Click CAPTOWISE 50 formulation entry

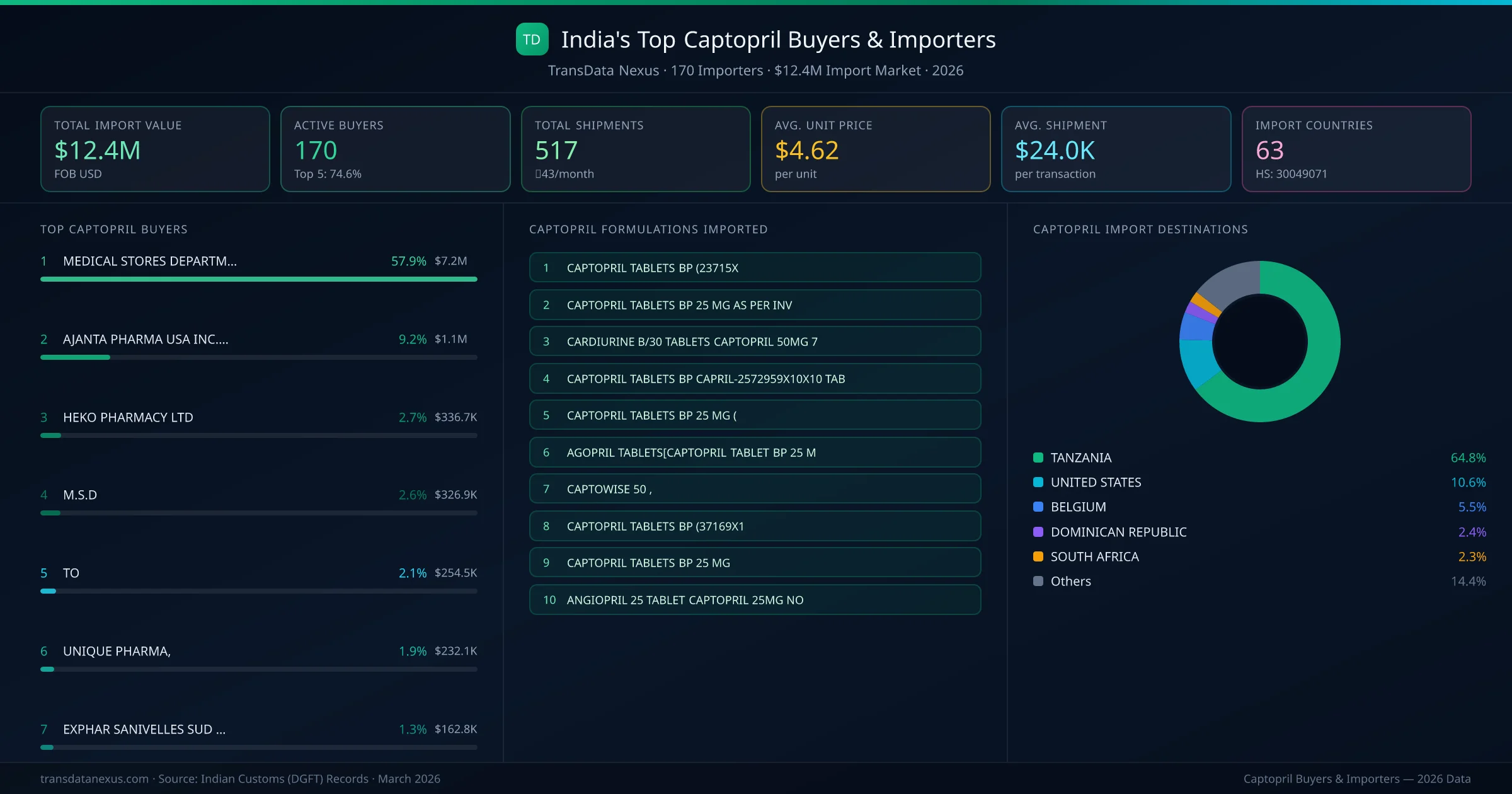[x=755, y=488]
